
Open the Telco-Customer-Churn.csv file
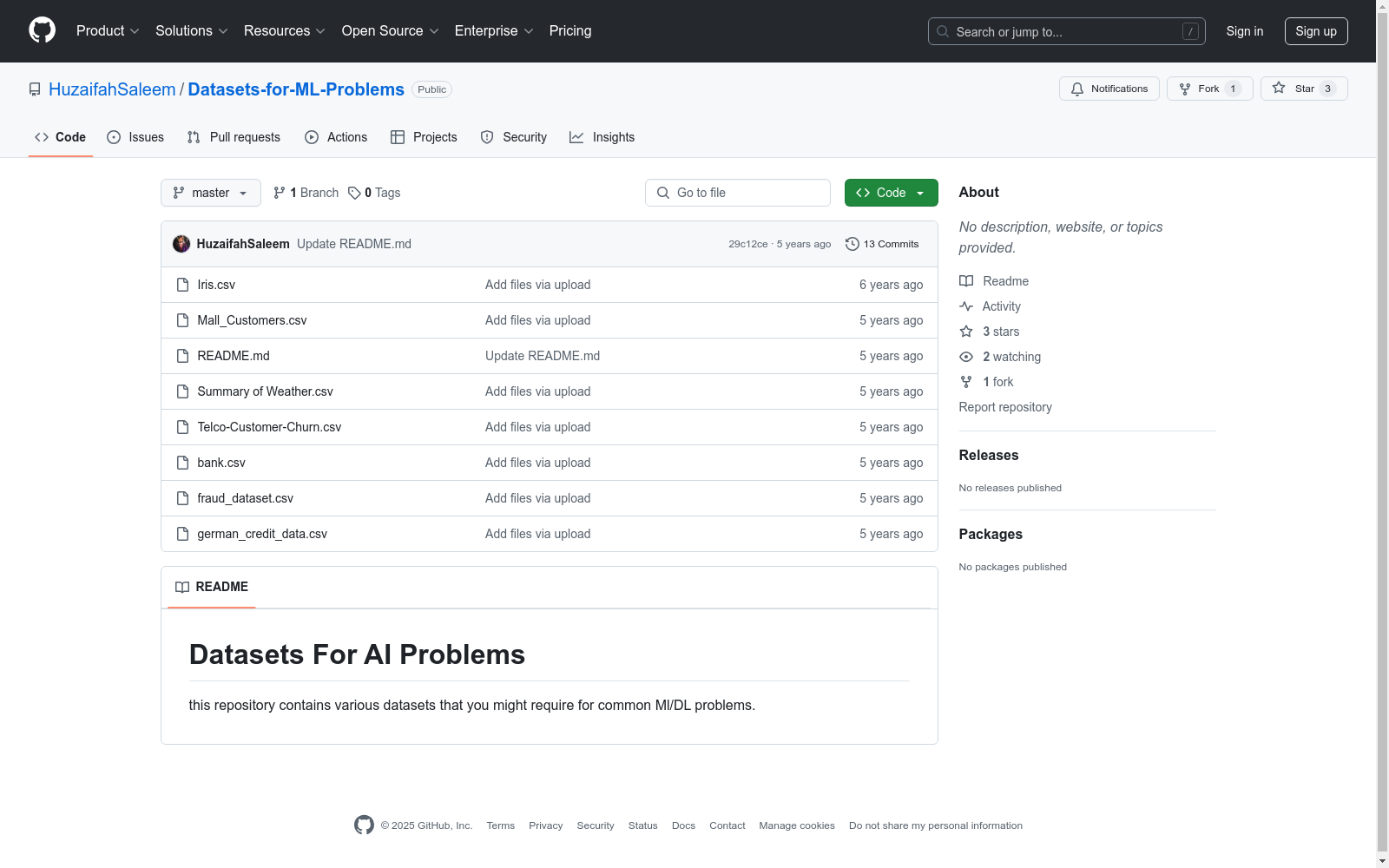269,427
